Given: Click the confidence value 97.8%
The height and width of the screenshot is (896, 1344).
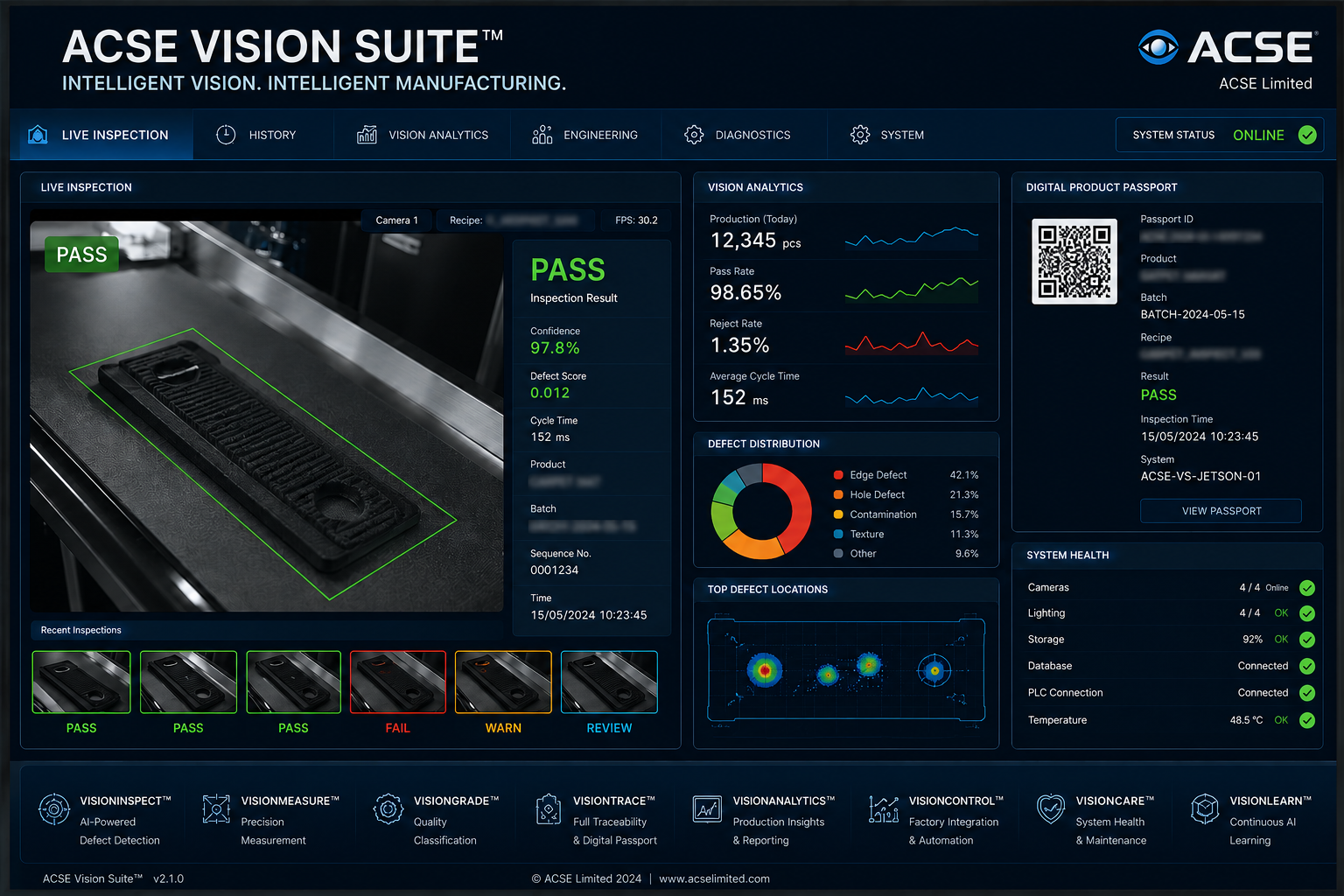Looking at the screenshot, I should 555,348.
